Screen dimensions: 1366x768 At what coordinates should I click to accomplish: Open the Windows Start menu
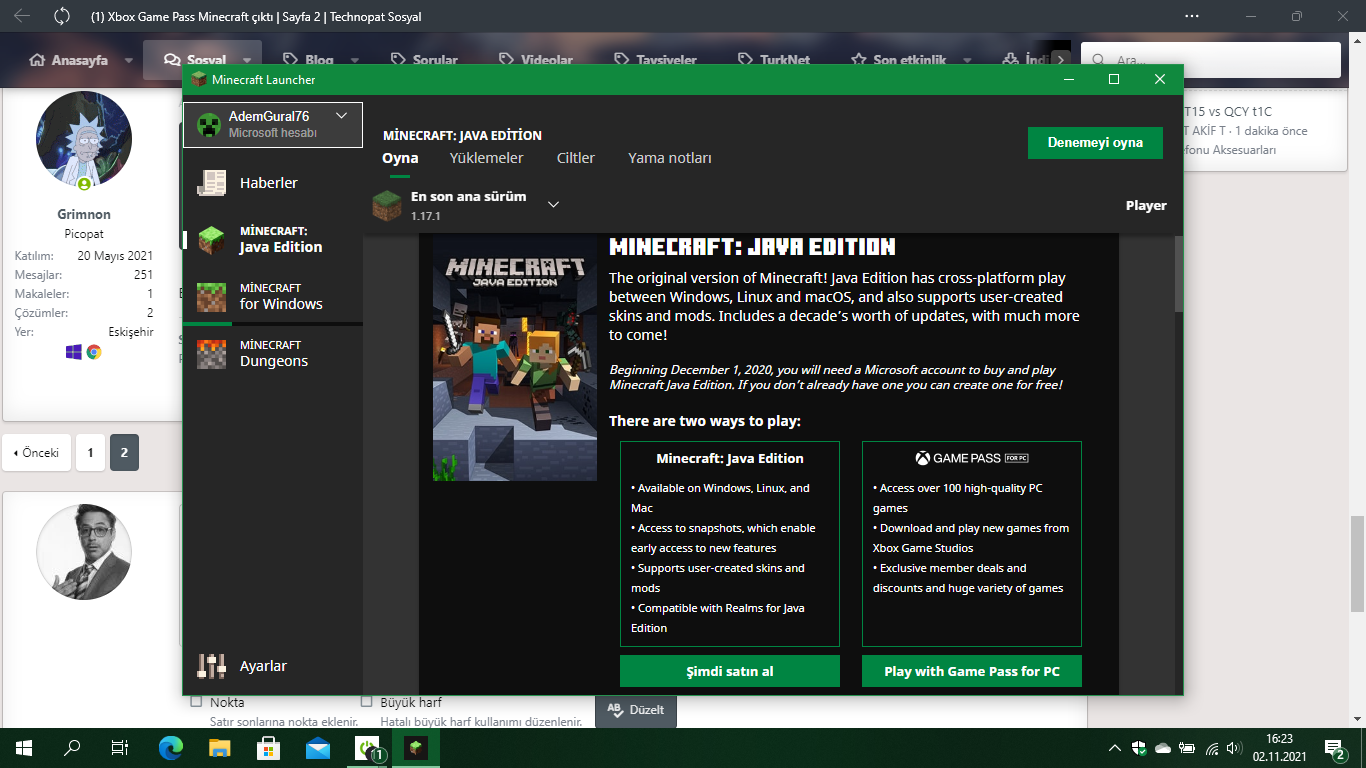tap(24, 747)
